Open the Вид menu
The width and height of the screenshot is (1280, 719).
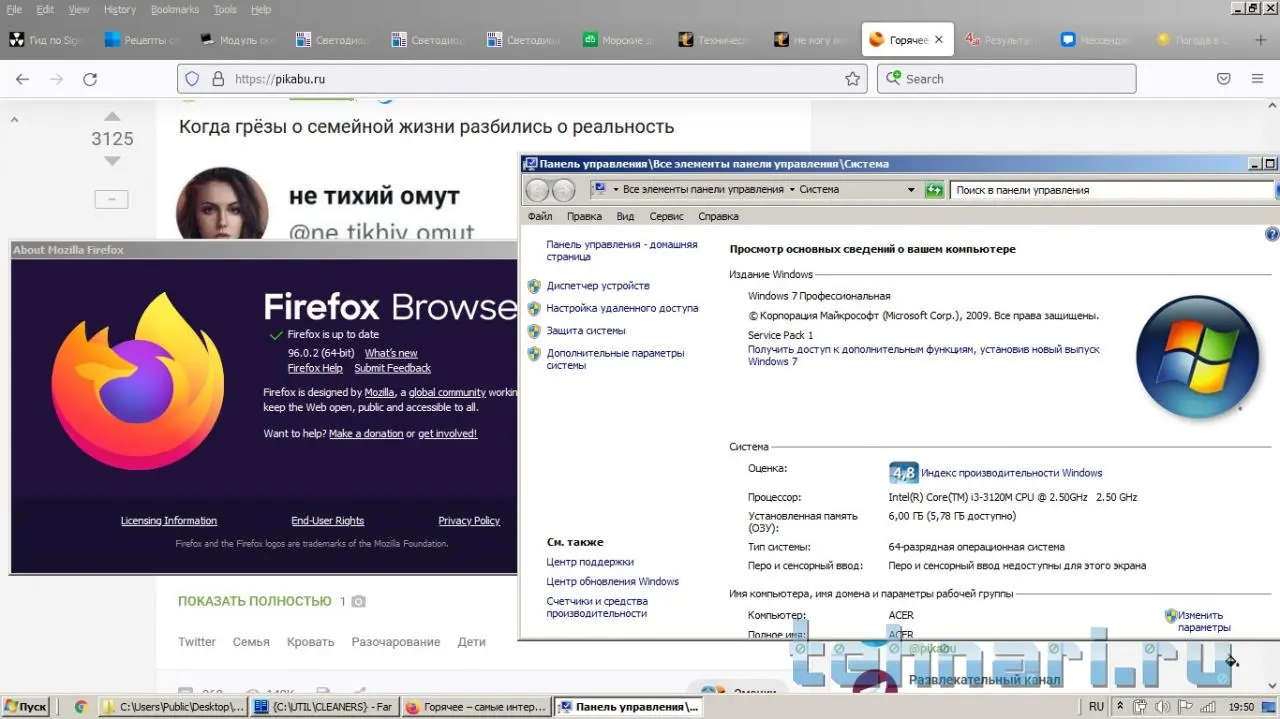click(625, 216)
